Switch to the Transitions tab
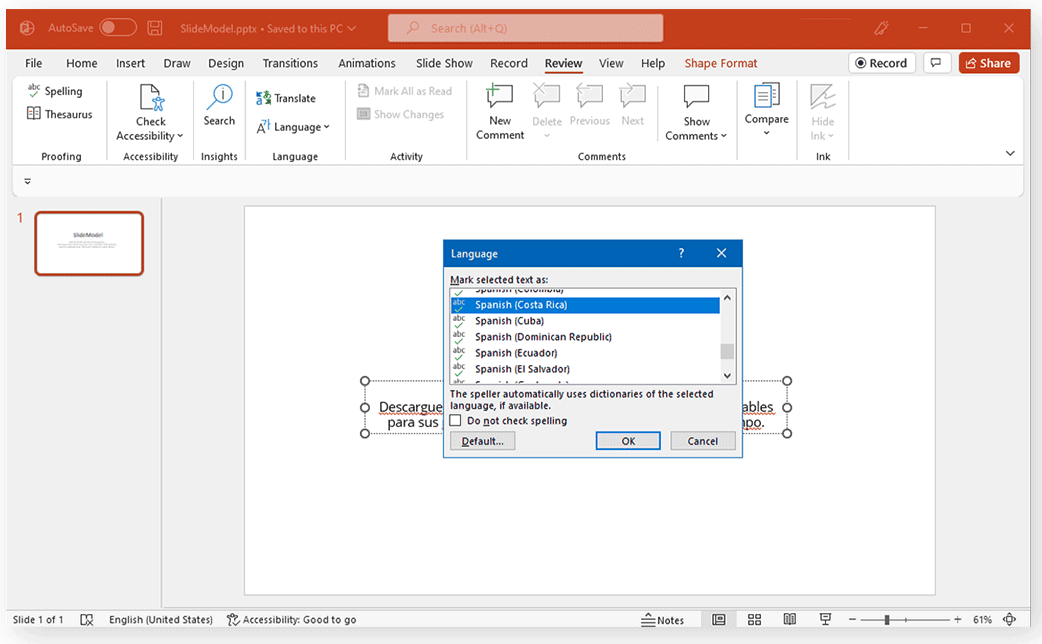The image size is (1042, 644). 290,63
